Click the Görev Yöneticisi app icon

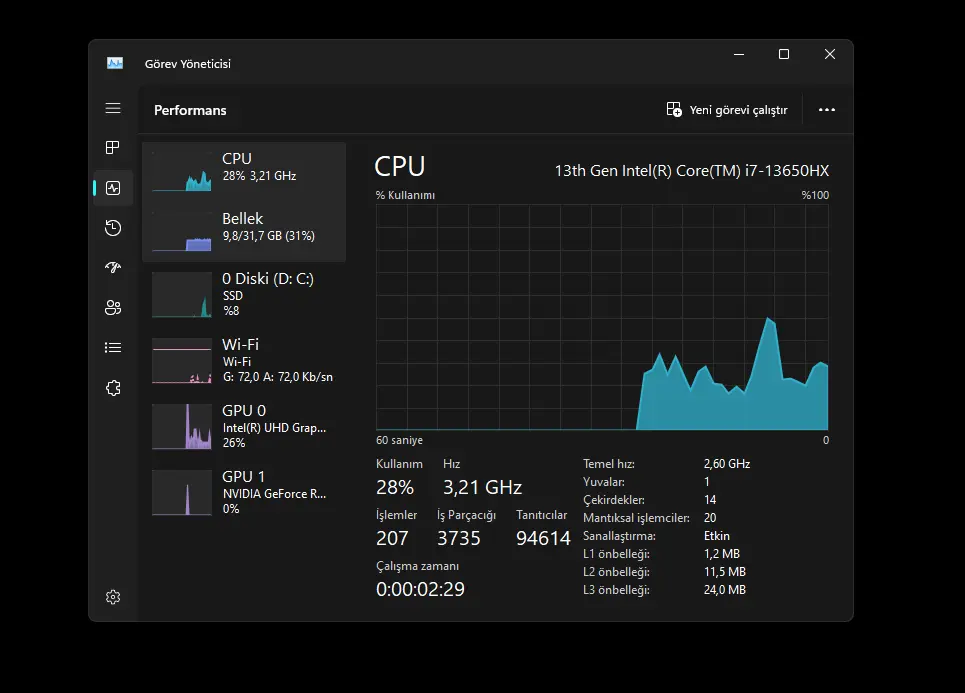click(x=115, y=63)
